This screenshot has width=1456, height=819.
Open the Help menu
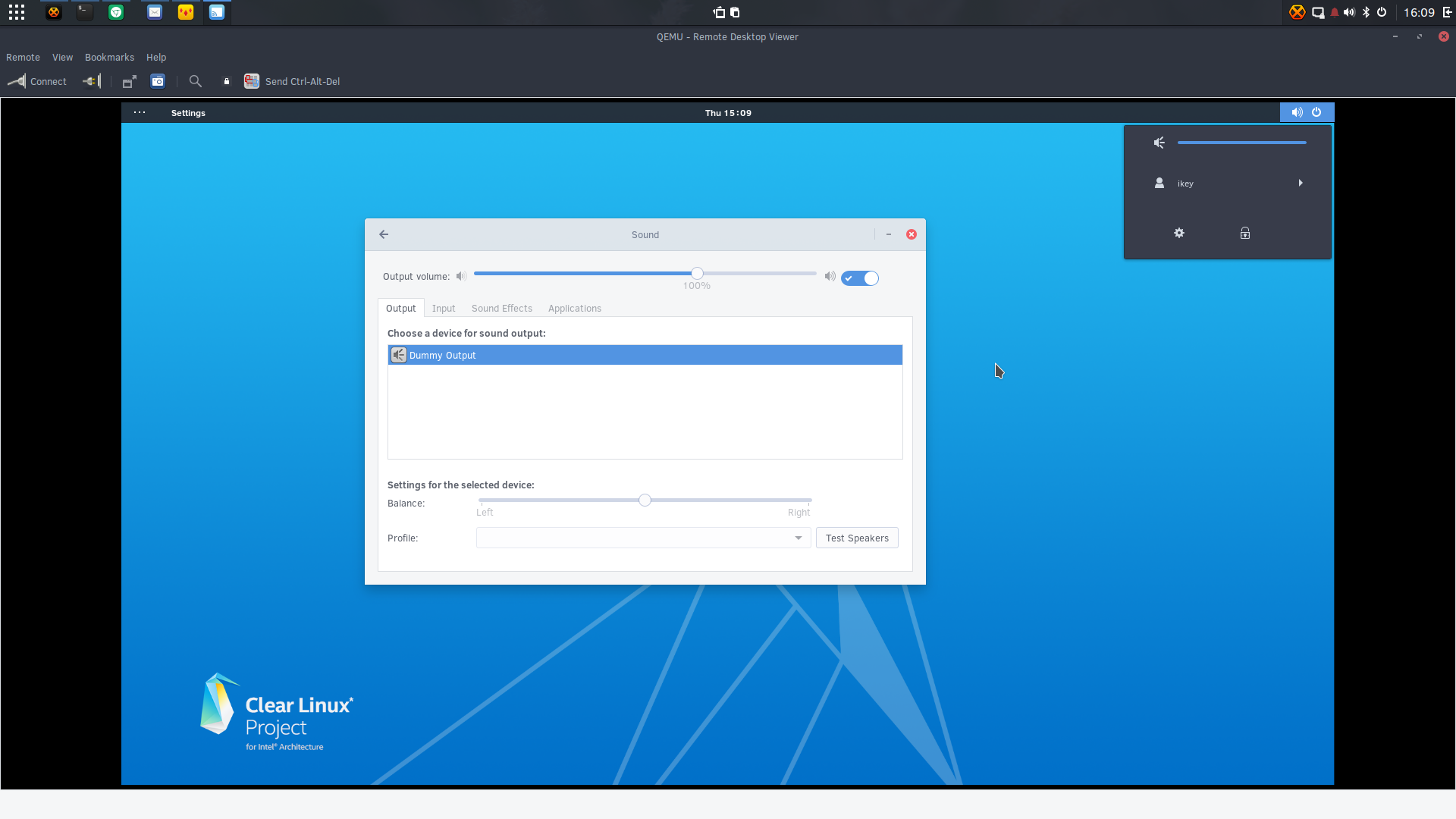tap(156, 58)
